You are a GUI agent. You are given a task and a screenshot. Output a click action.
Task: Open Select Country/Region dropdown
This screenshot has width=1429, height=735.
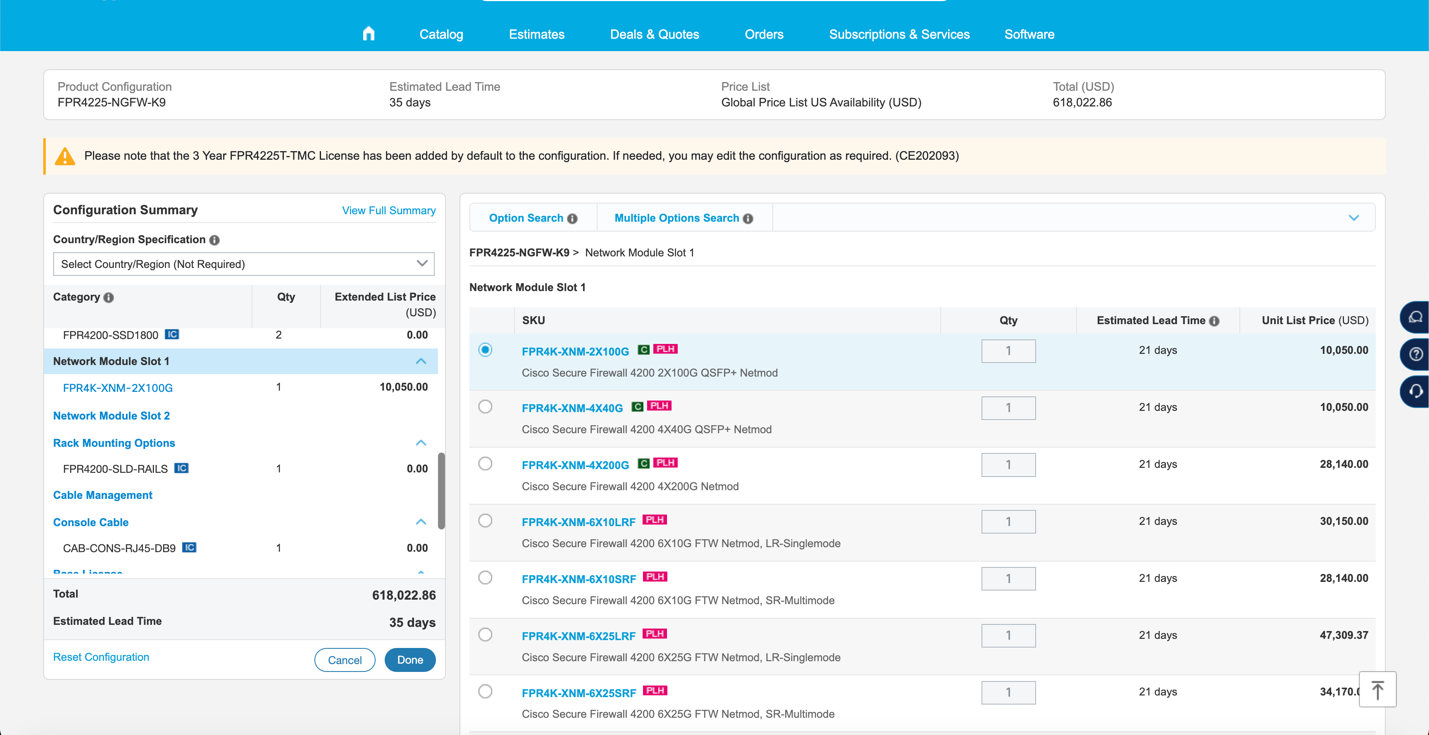click(244, 264)
